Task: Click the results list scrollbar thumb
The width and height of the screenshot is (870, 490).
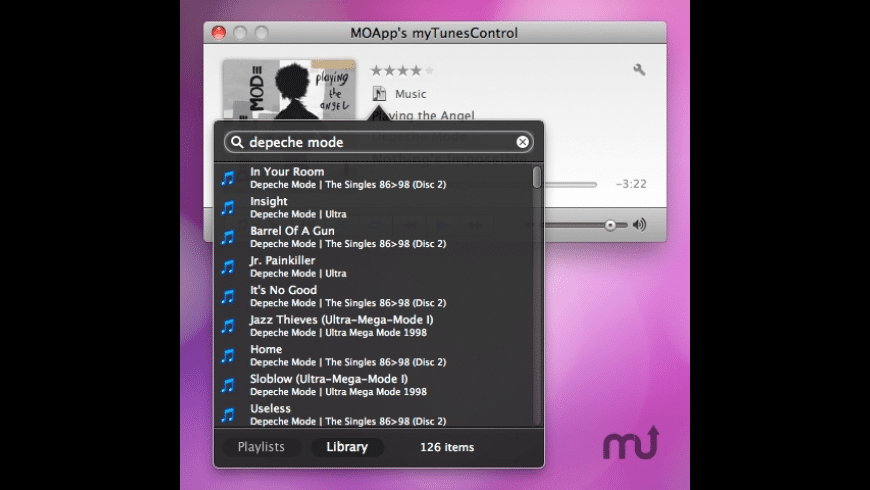Action: tap(537, 177)
